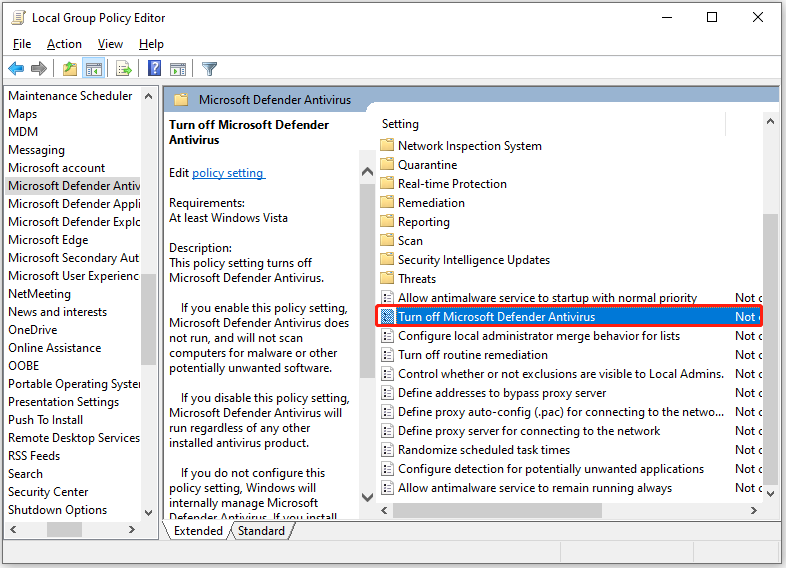
Task: Select Remote Desktop Services in the tree
Action: click(x=74, y=438)
